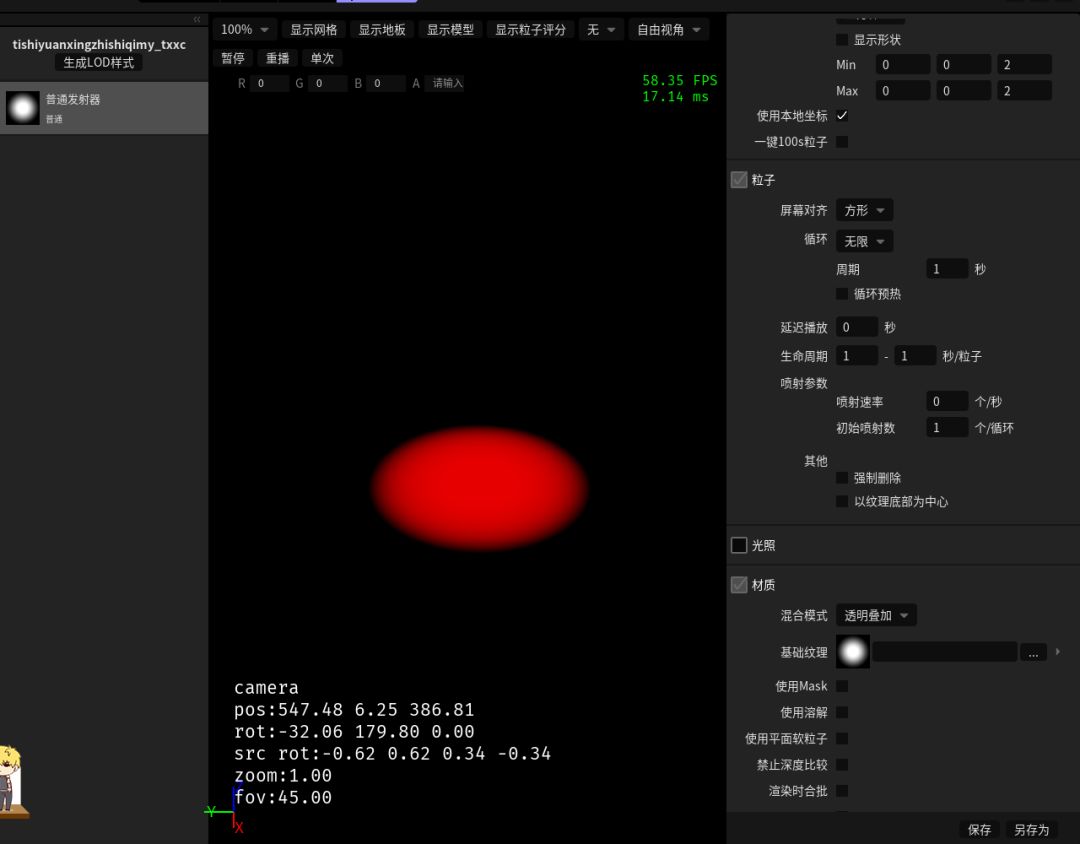This screenshot has width=1080, height=844.
Task: Click the R color channel input field
Action: click(268, 84)
